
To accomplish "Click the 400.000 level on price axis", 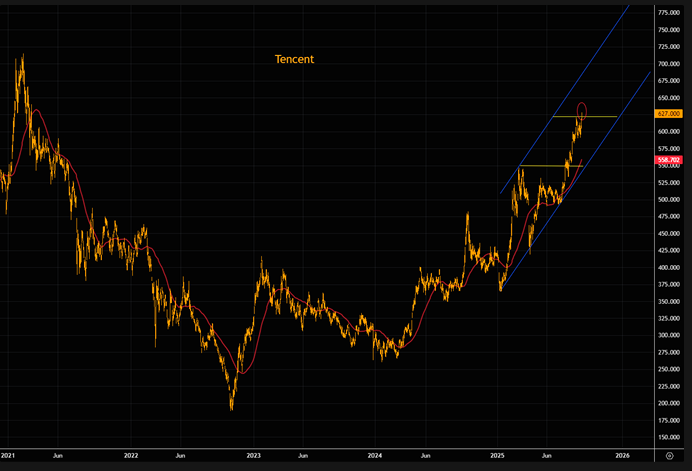I will (x=669, y=267).
